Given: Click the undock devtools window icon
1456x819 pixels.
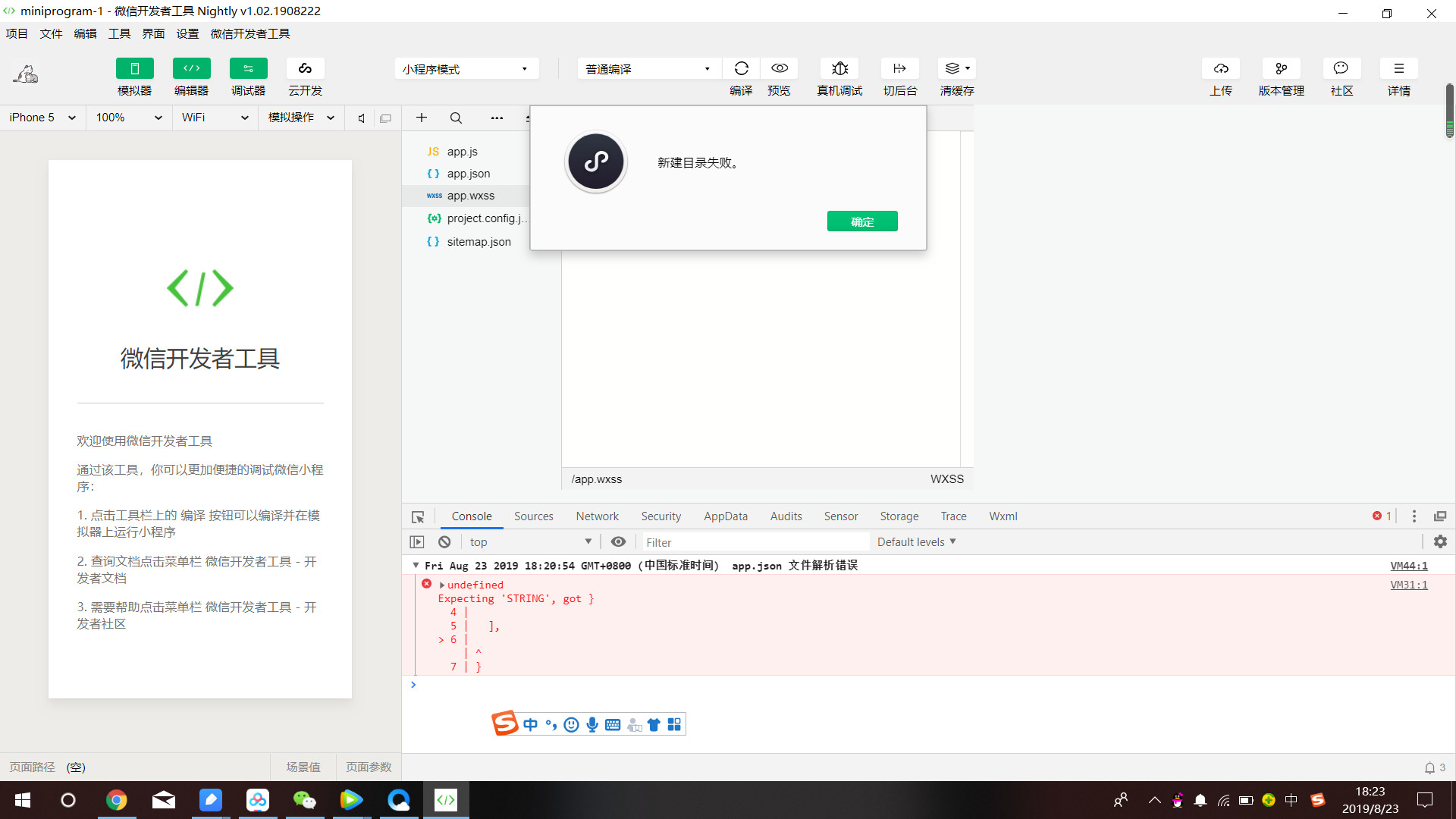Looking at the screenshot, I should click(1440, 516).
